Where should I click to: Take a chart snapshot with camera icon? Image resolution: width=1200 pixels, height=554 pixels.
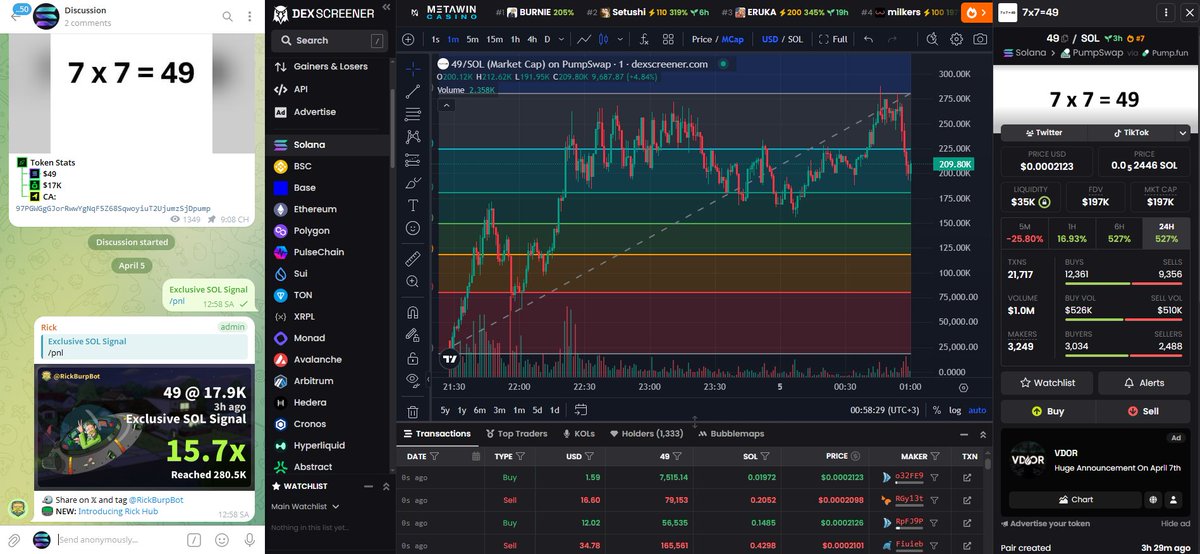point(981,39)
